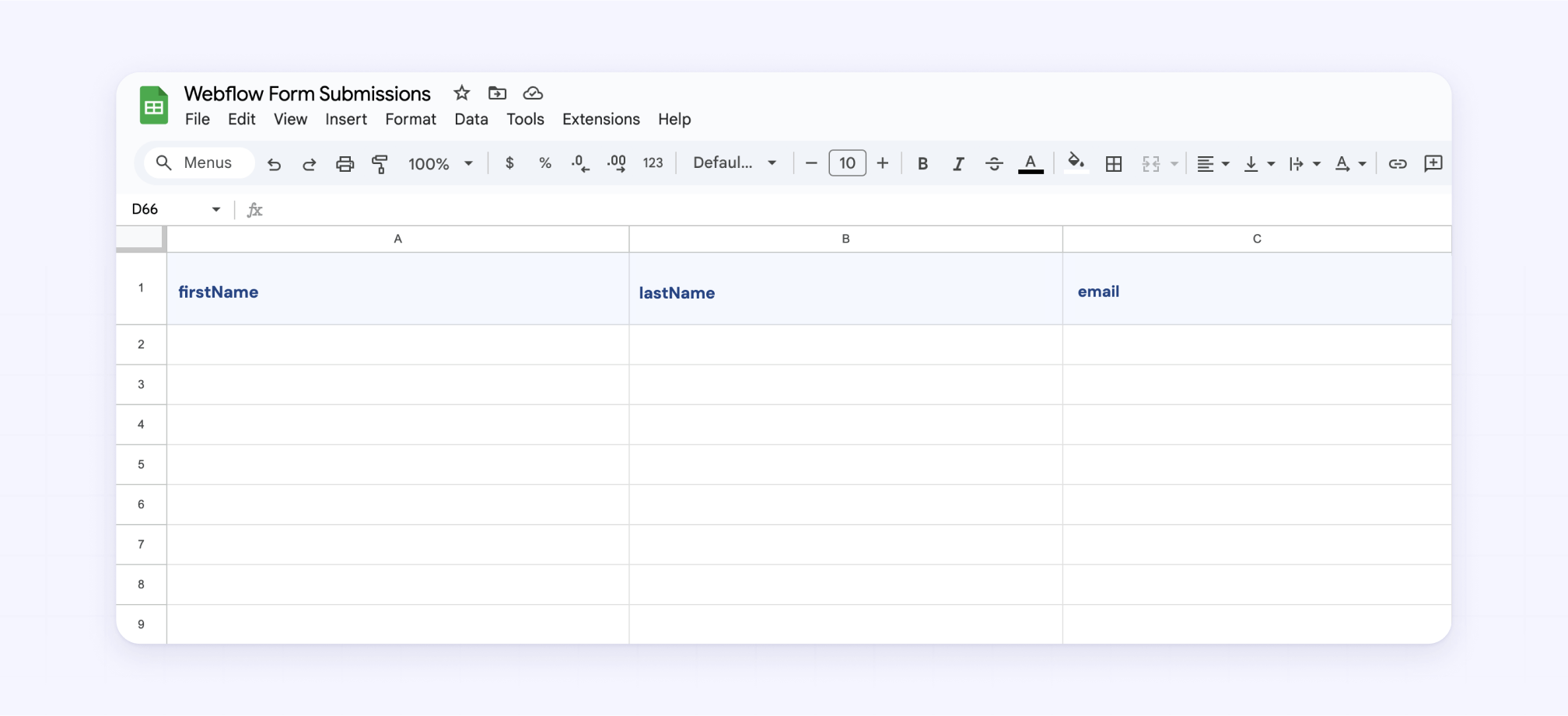The image size is (1568, 716).
Task: Open the Borders tool
Action: coord(1114,163)
